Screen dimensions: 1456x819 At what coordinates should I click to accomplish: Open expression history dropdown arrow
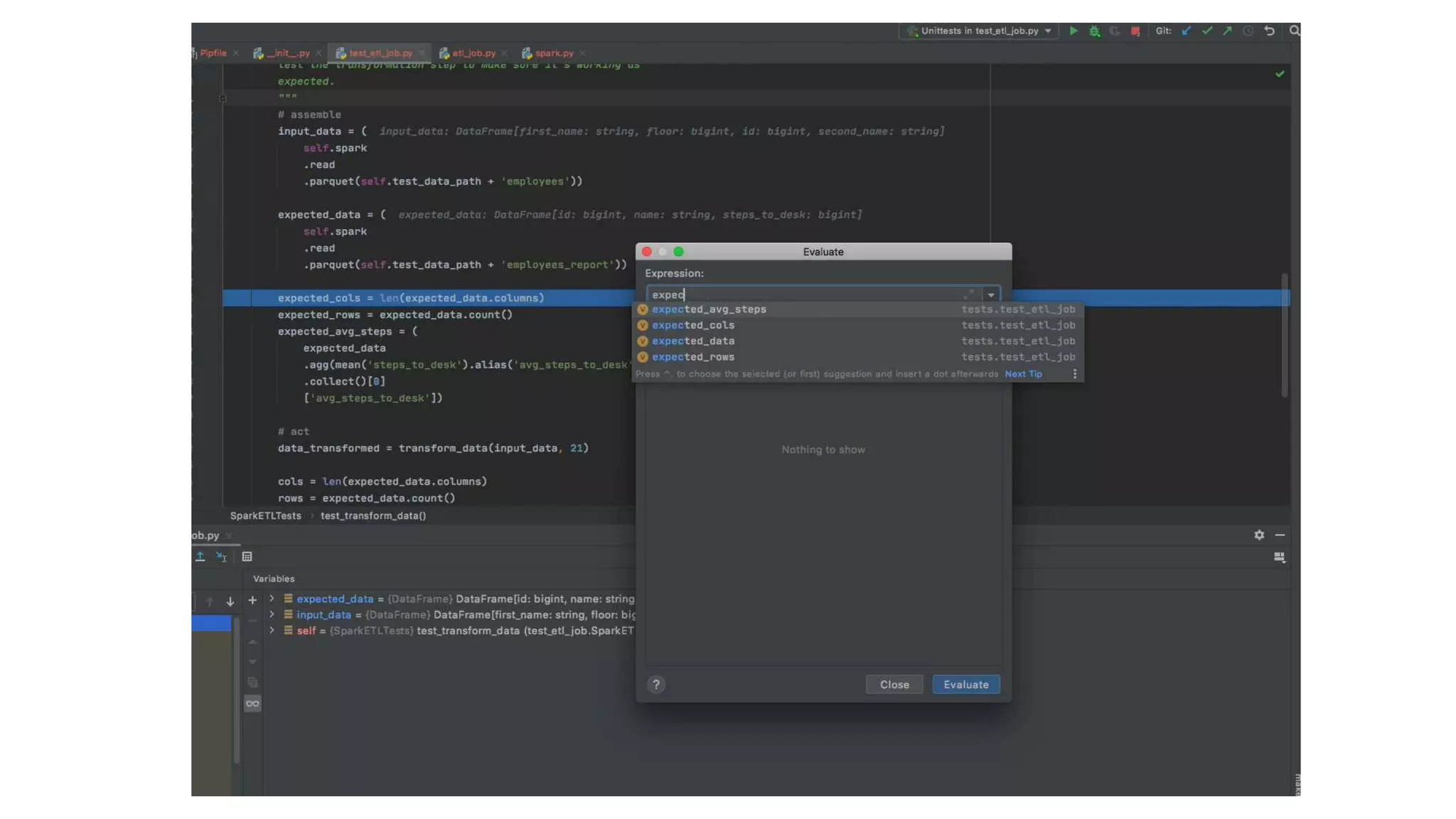point(990,294)
